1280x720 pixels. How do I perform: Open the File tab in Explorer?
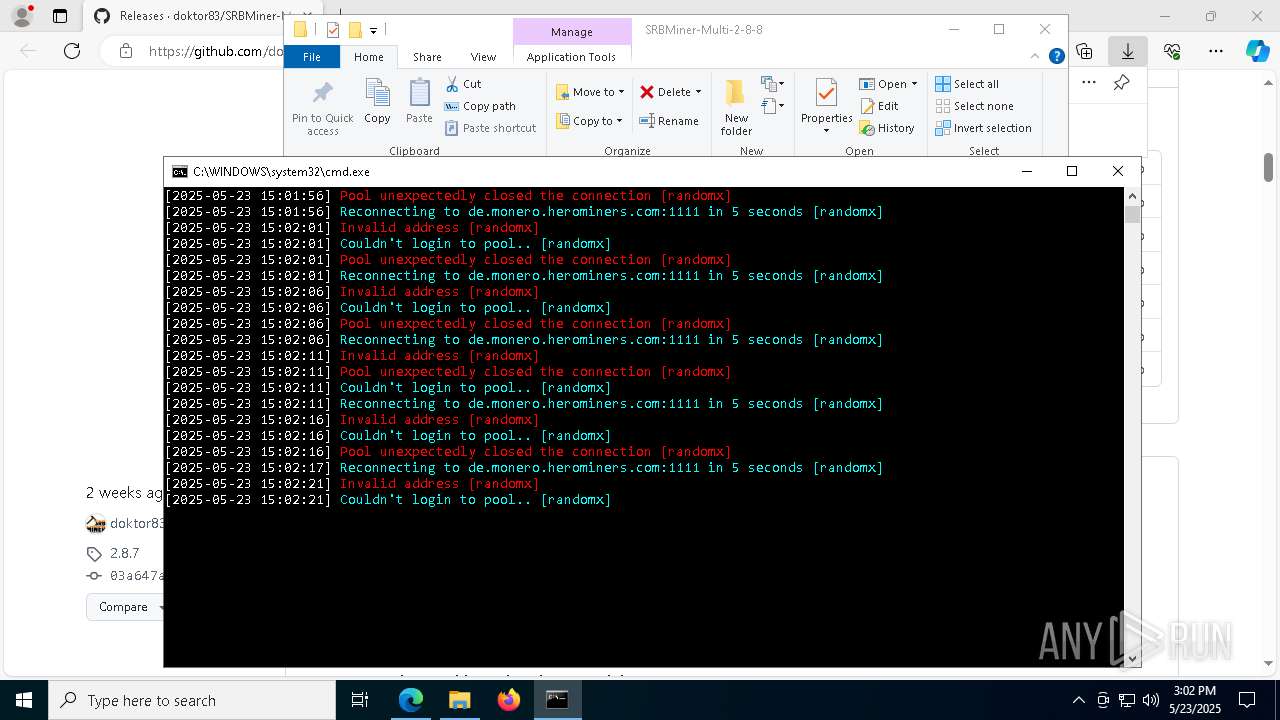point(312,57)
